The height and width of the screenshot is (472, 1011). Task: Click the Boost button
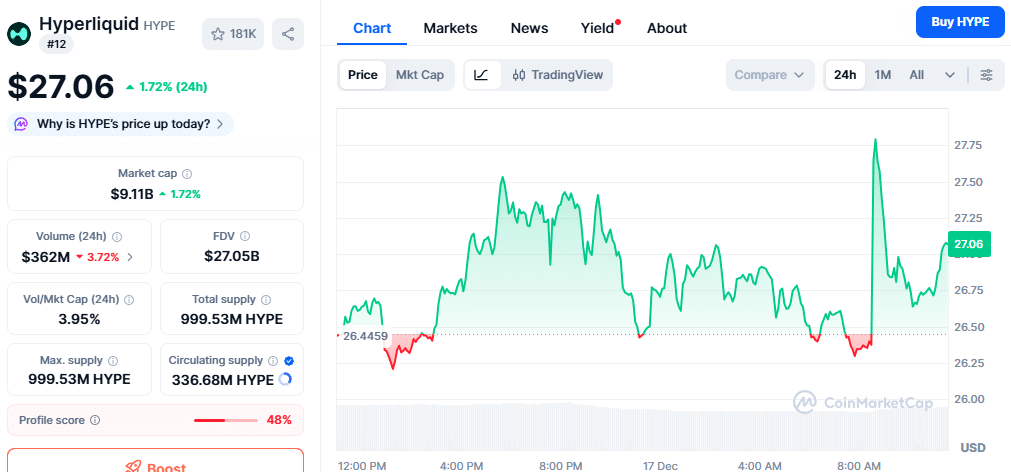coord(155,460)
